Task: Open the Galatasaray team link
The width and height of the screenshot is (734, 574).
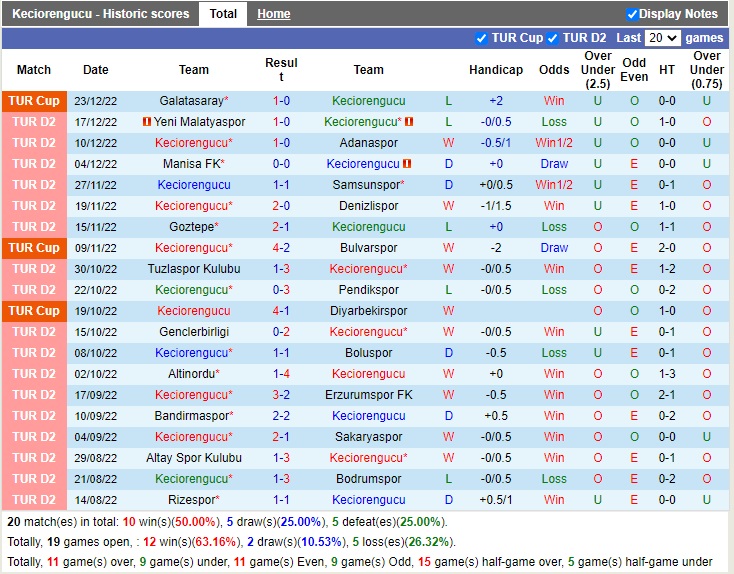Action: coord(191,101)
